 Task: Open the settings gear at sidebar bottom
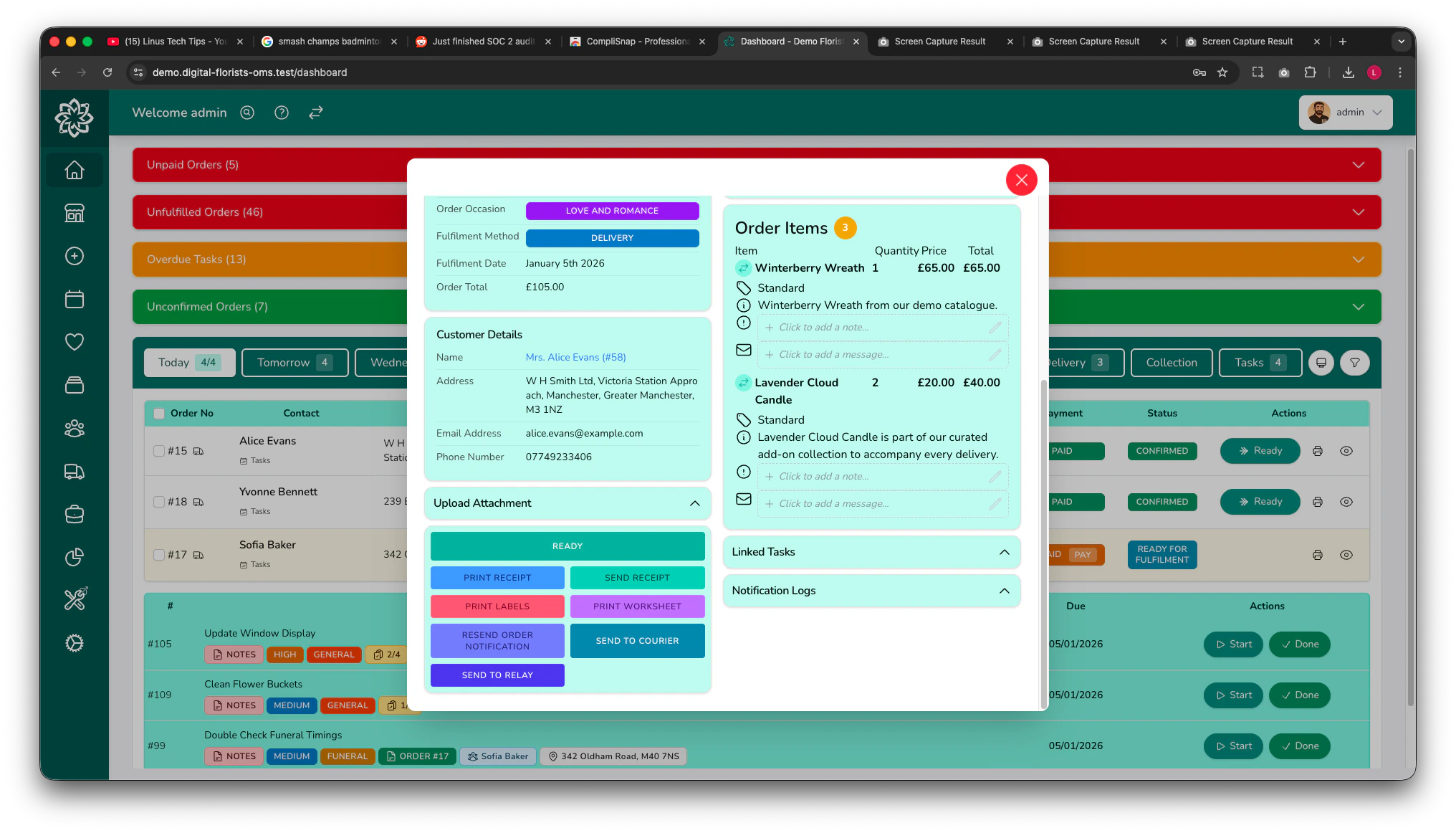[x=74, y=643]
